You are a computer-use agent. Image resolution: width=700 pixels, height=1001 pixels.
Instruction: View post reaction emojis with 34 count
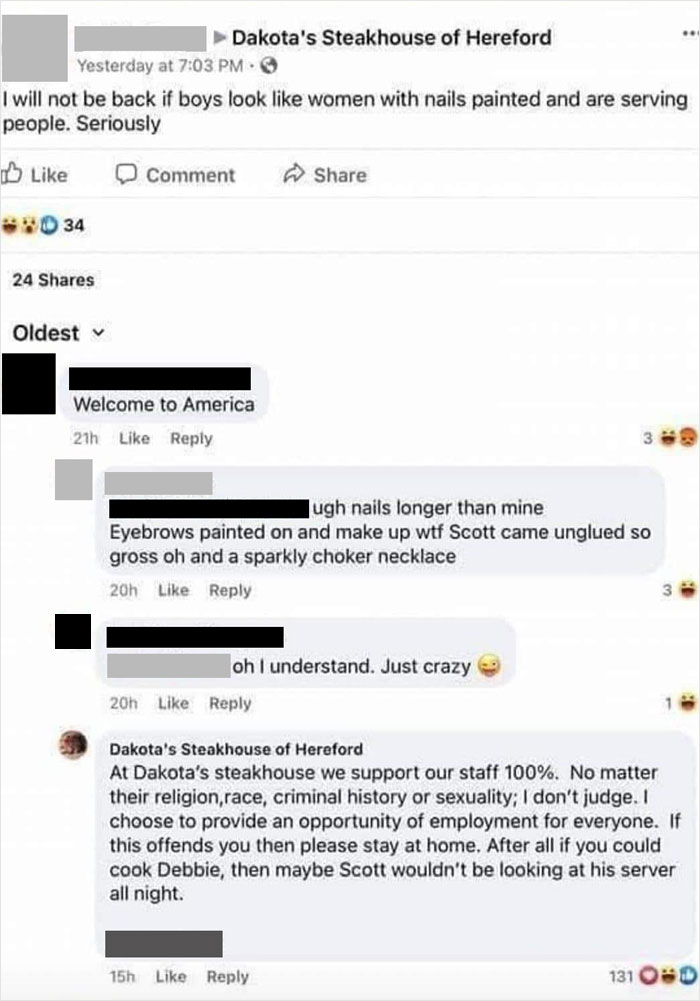point(43,225)
